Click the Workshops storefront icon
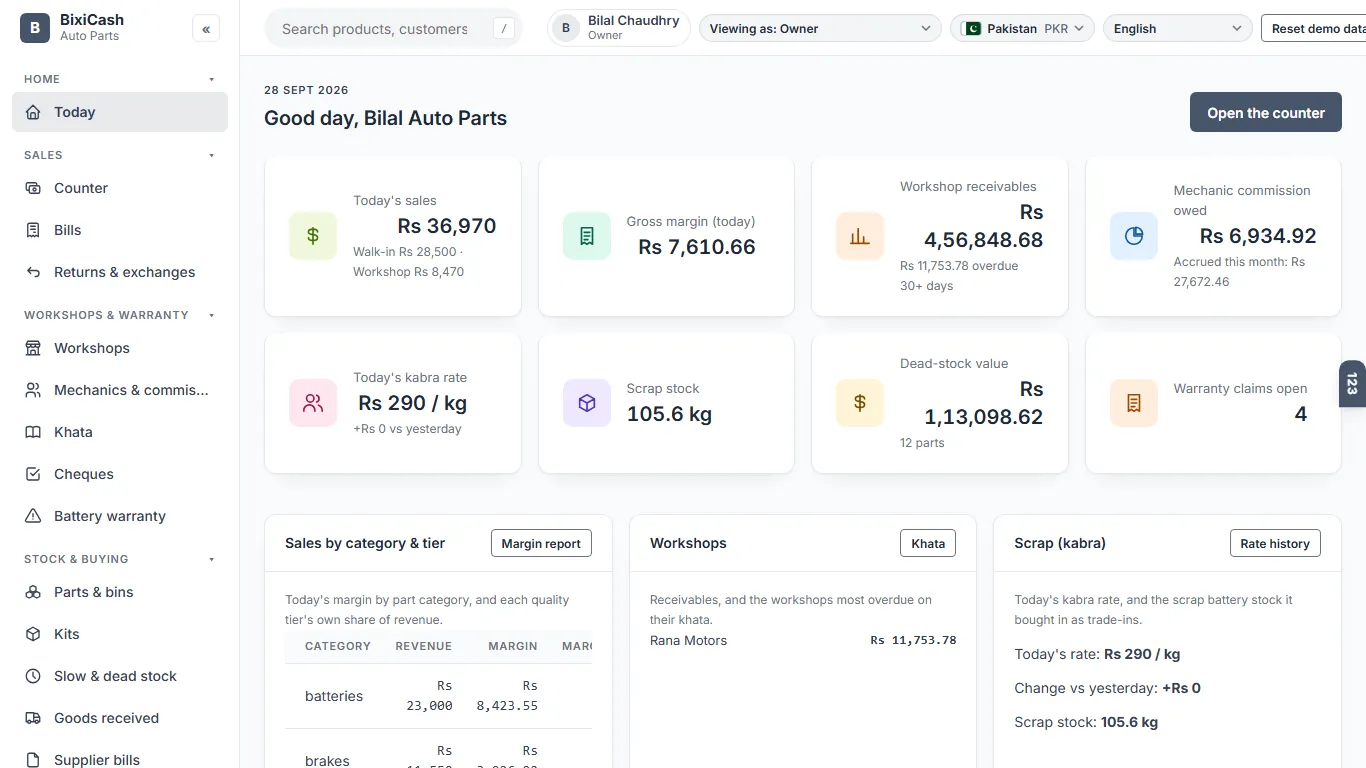 tap(33, 348)
